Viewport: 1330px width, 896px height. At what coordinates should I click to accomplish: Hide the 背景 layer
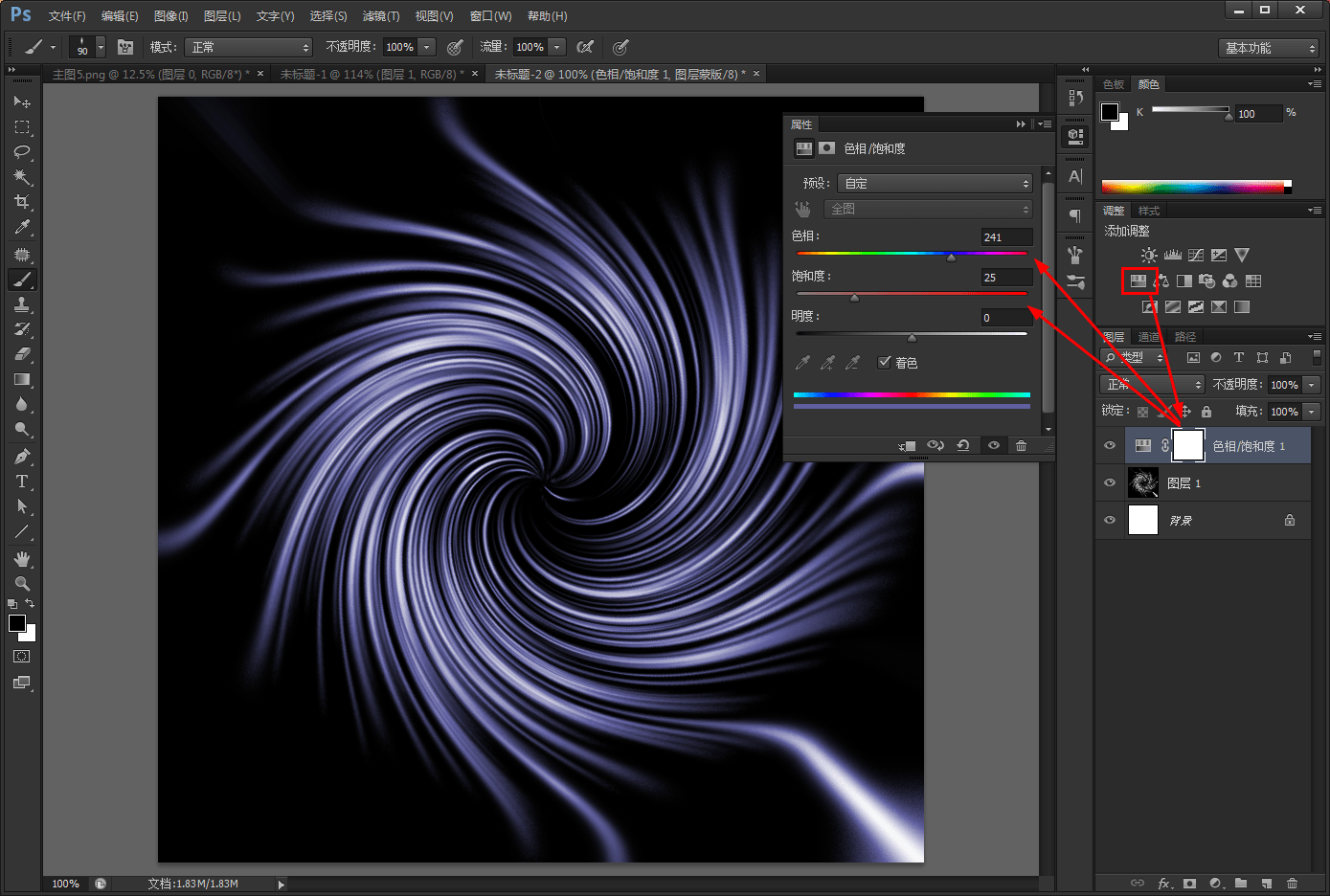coord(1110,520)
